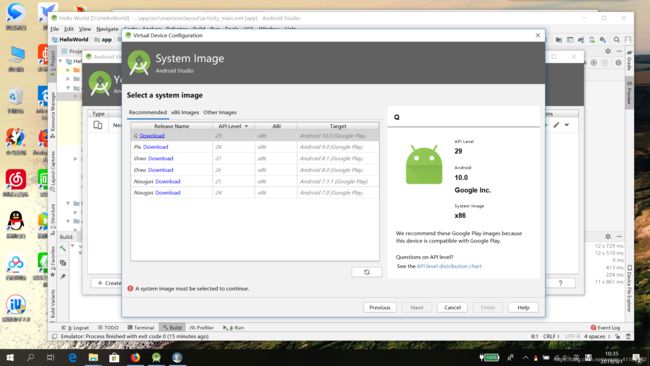650x366 pixels.
Task: Click the Help button
Action: [x=523, y=308]
